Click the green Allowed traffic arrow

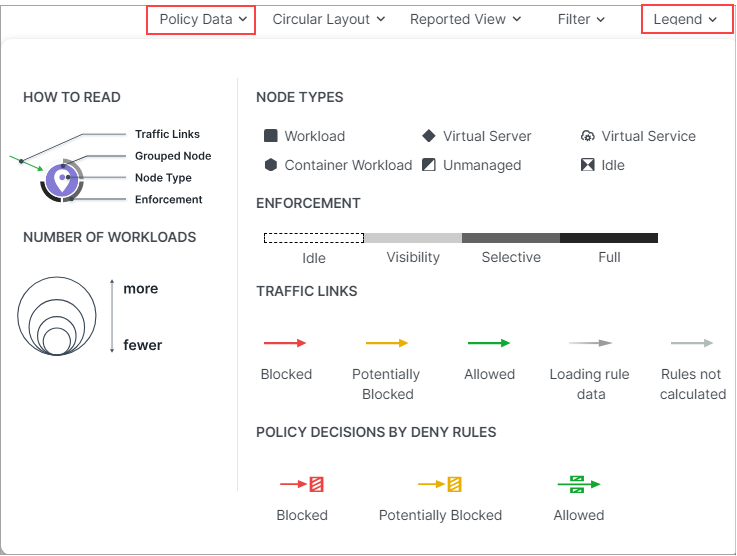point(489,343)
